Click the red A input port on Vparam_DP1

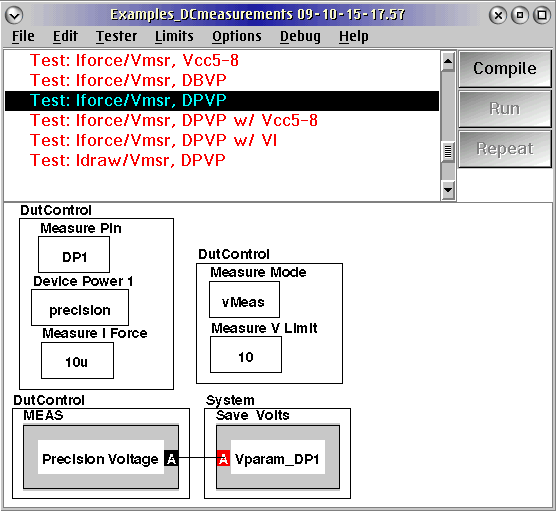(x=223, y=458)
